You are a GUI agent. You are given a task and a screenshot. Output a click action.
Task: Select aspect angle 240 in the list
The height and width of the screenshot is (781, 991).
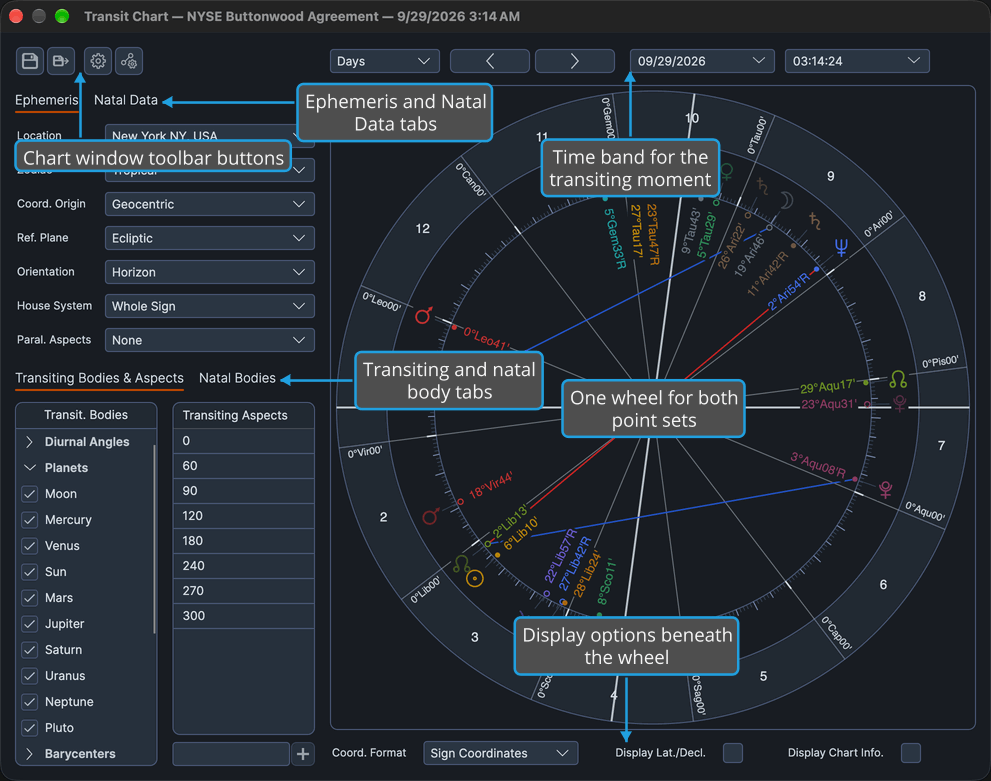click(x=243, y=566)
